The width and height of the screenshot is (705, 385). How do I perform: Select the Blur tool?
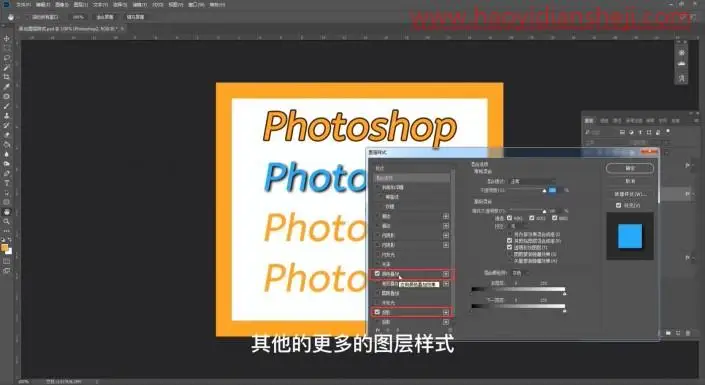(6, 154)
